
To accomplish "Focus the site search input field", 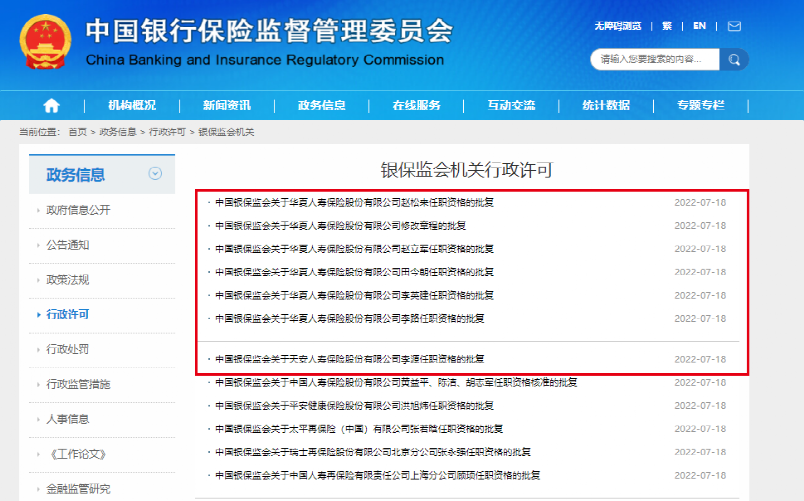I will (x=655, y=59).
